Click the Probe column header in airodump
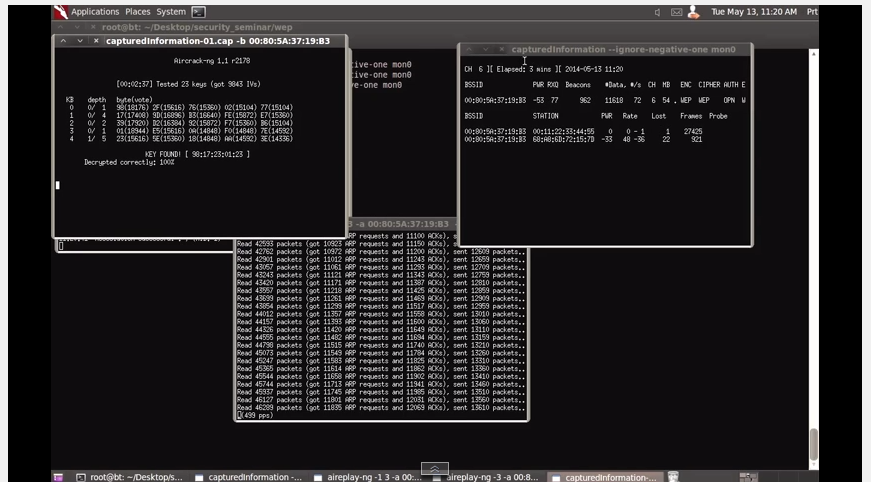This screenshot has width=871, height=482. tap(718, 116)
